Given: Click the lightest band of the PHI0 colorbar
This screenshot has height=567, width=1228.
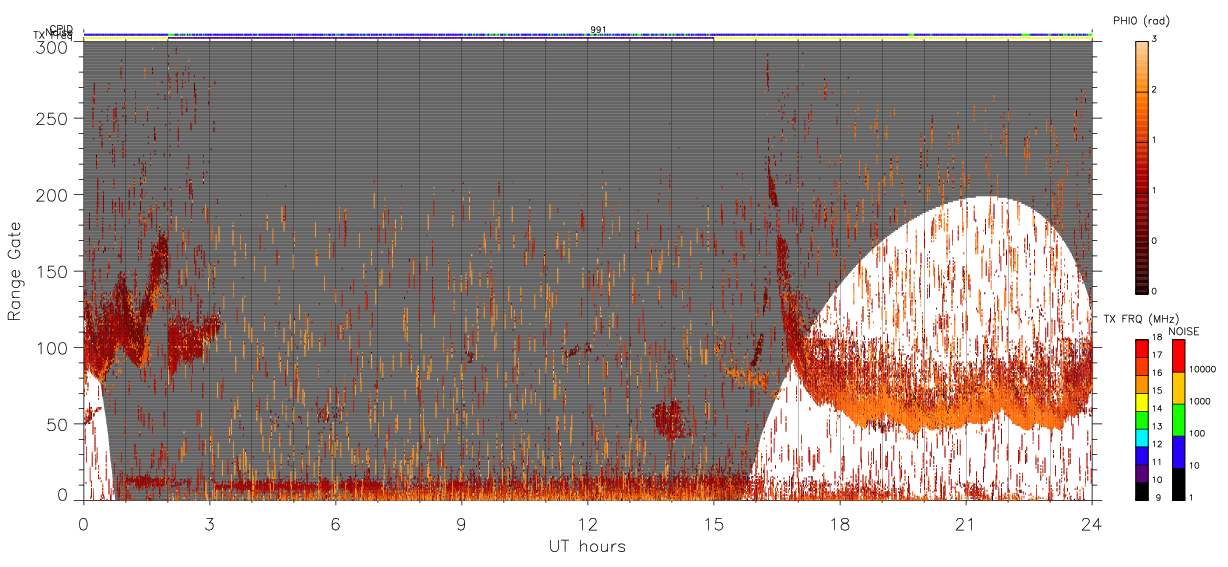Looking at the screenshot, I should (x=1141, y=46).
